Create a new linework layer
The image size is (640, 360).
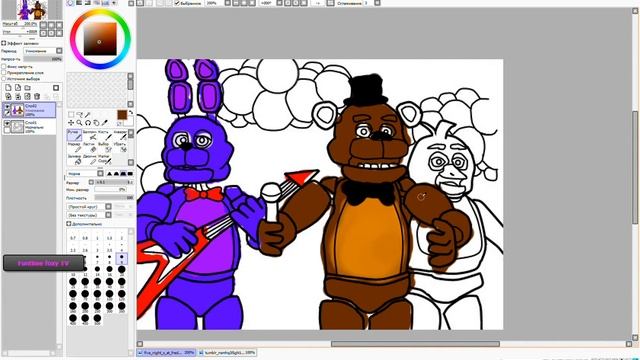pyautogui.click(x=18, y=87)
